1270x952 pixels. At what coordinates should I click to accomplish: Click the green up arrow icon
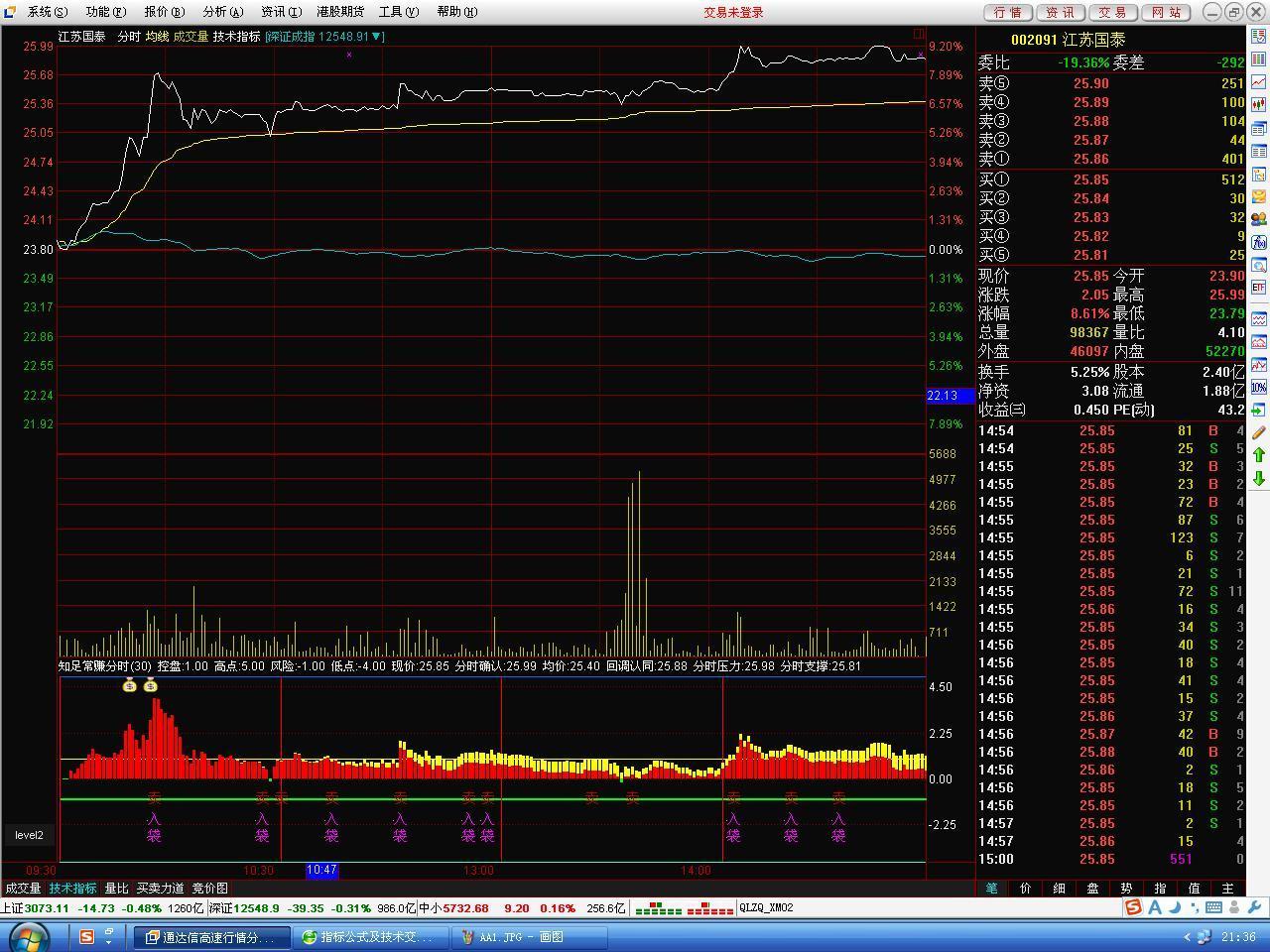[1258, 455]
